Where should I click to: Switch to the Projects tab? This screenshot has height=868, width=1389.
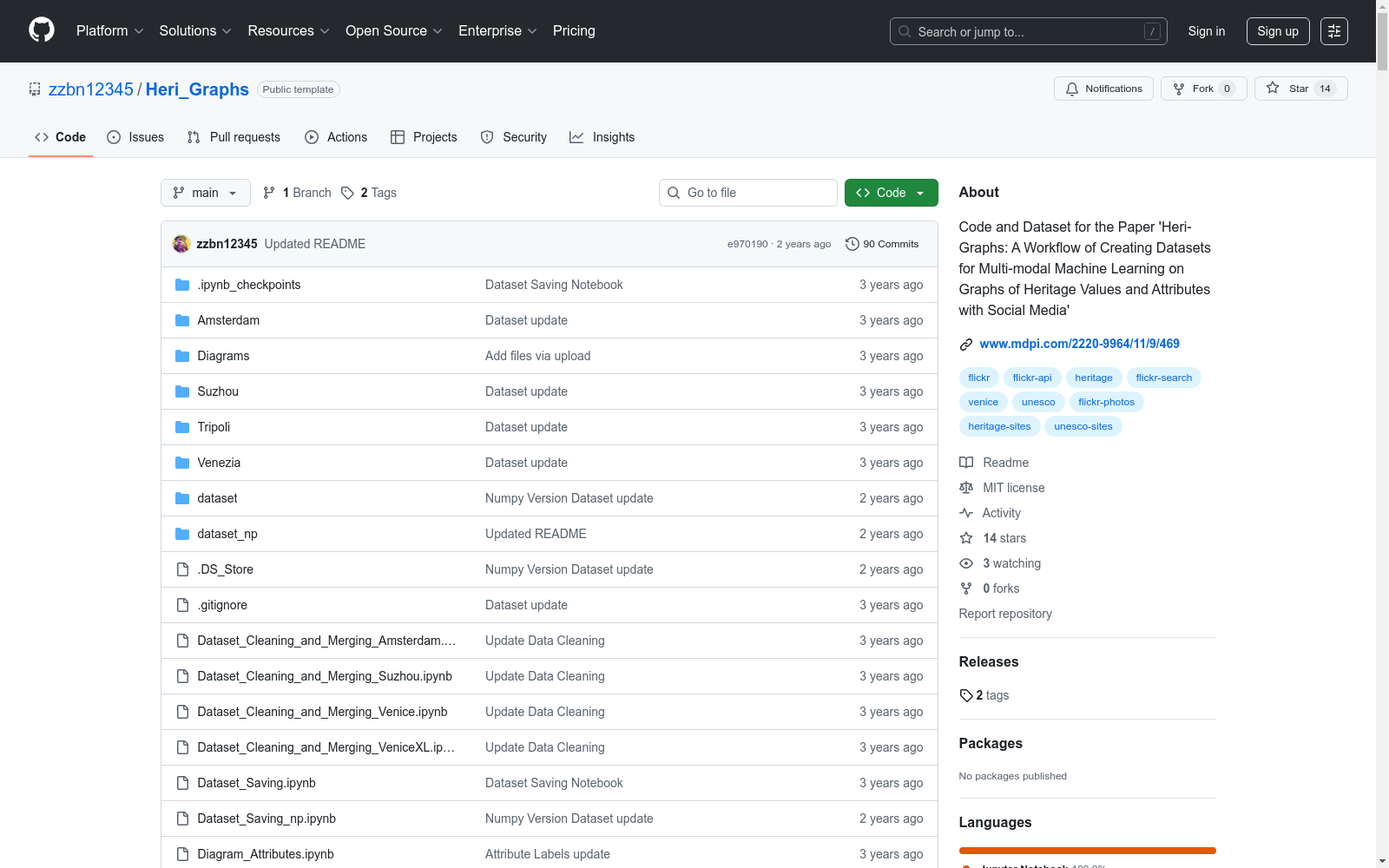click(x=424, y=137)
